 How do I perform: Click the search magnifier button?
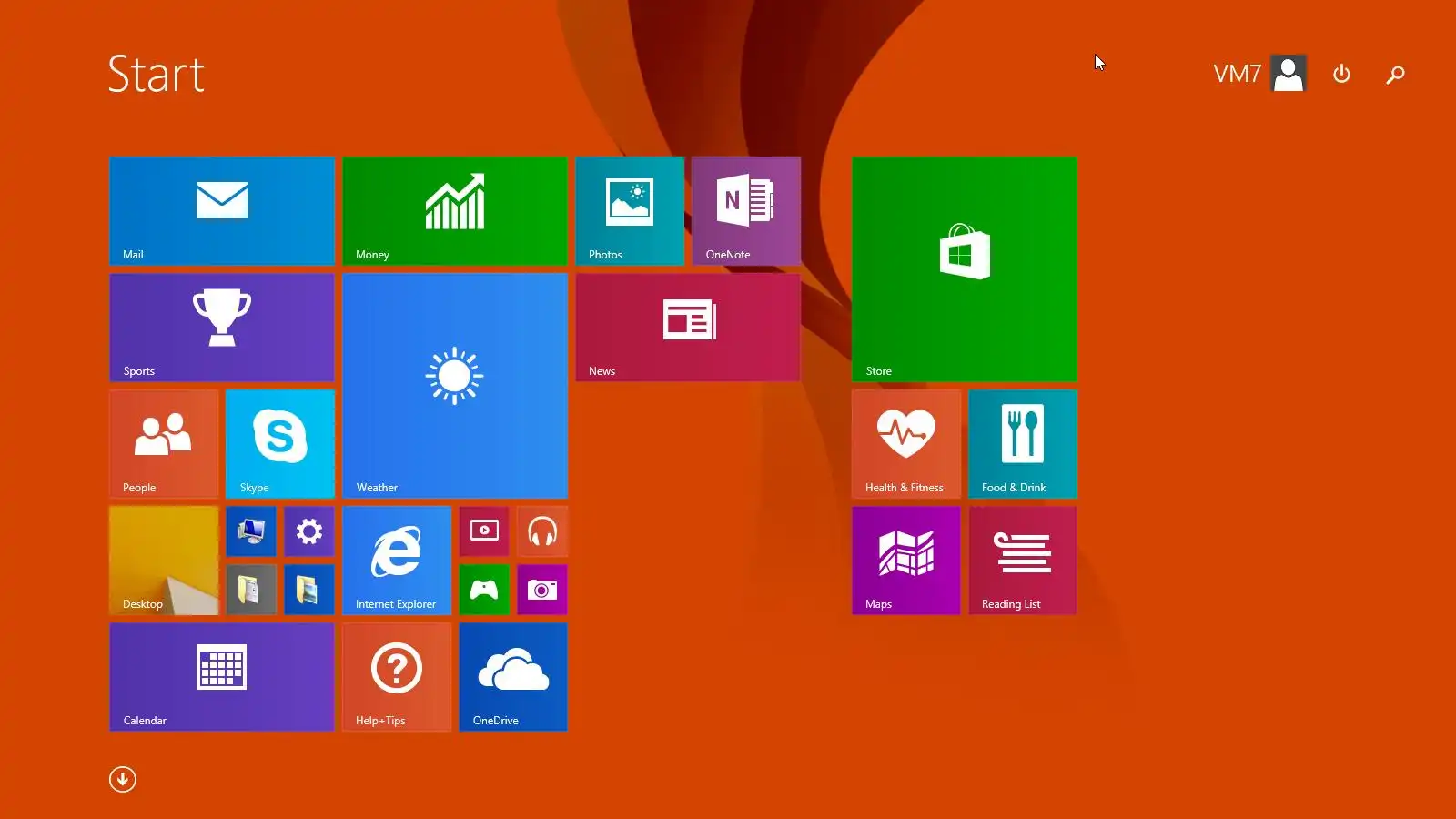tap(1395, 75)
